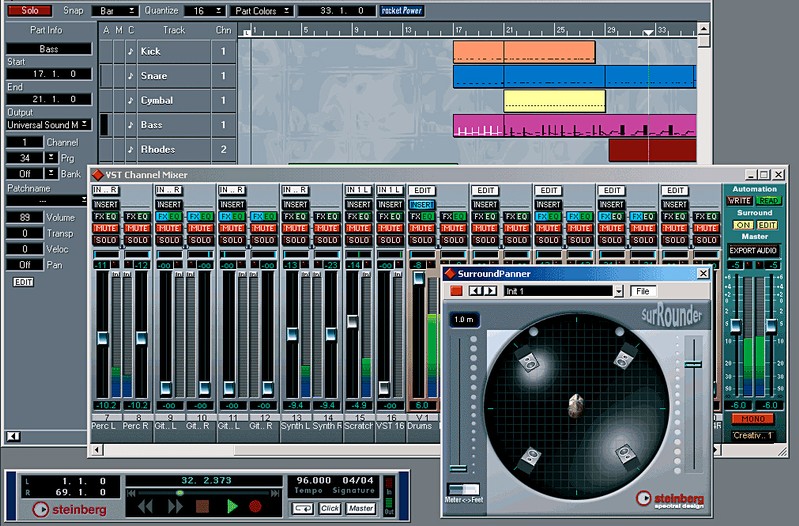The height and width of the screenshot is (526, 799).
Task: Click the note icon on Kick track
Action: tap(131, 51)
